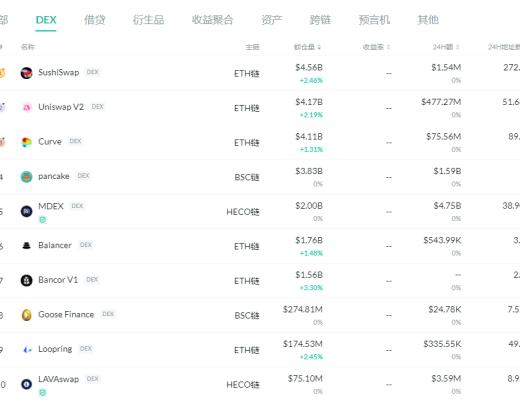Viewport: 520px width, 400px height.
Task: Select pancake's $3.83B locked value
Action: point(309,171)
